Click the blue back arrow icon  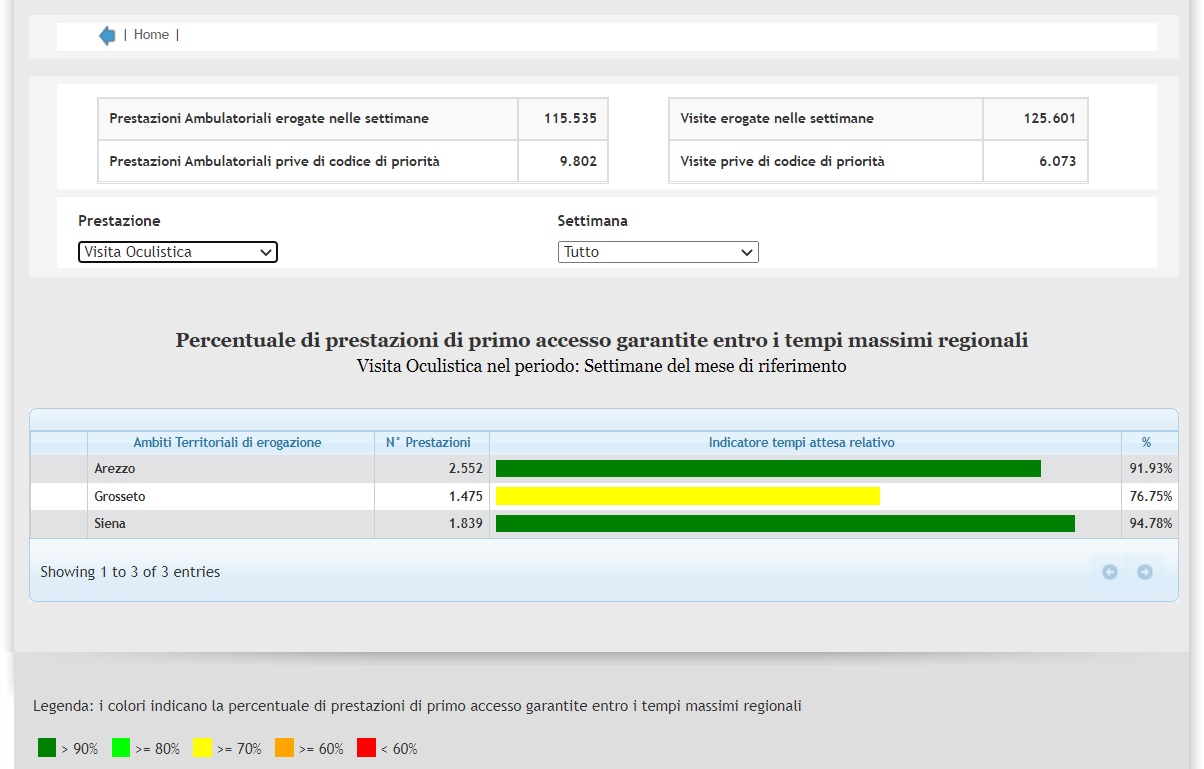pos(107,36)
